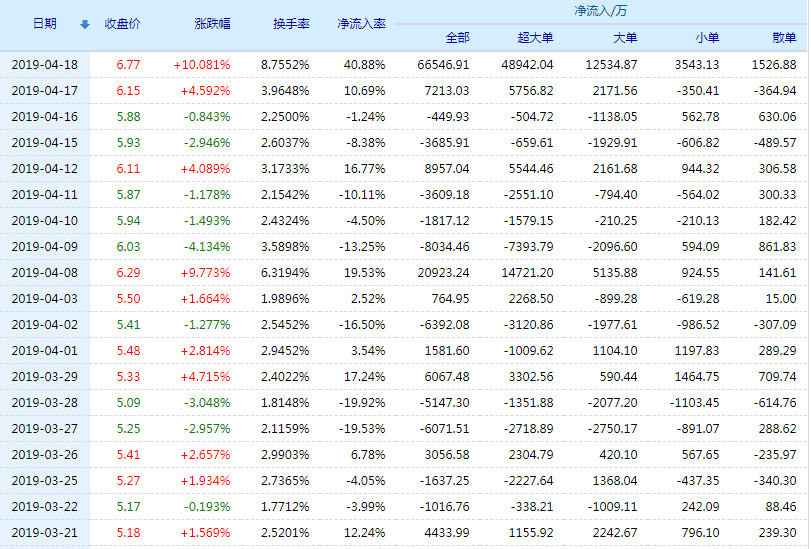Click closing price 6.29 on 2019-04-08
This screenshot has width=811, height=549.
pyautogui.click(x=128, y=272)
